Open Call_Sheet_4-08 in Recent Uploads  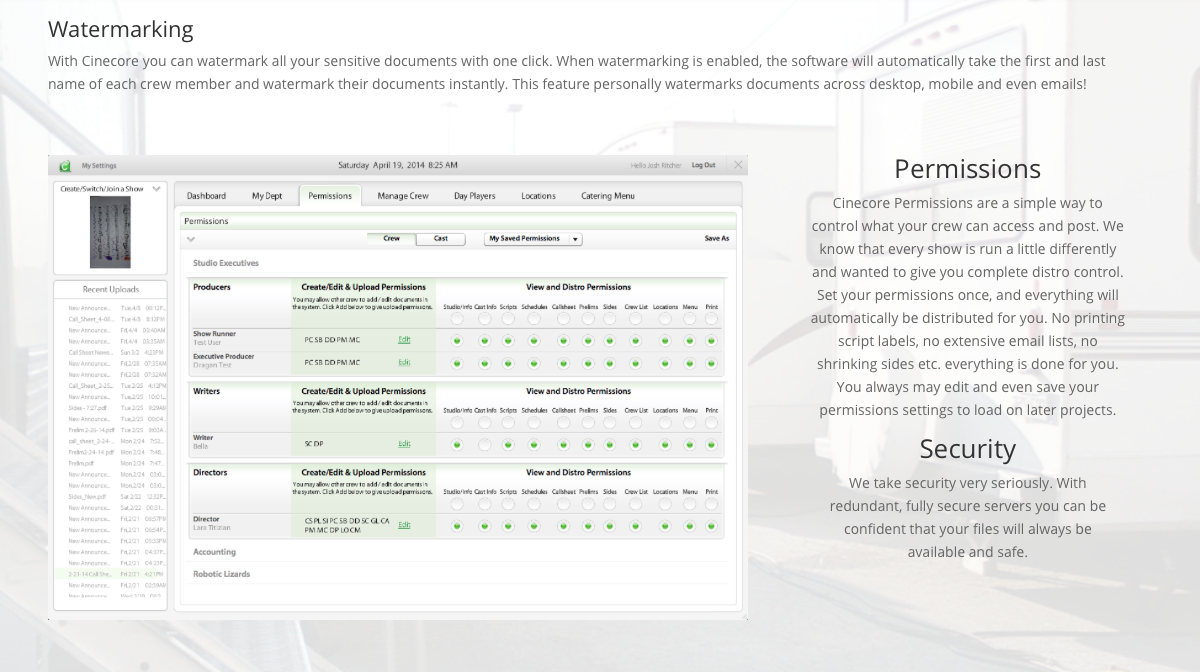click(x=116, y=319)
